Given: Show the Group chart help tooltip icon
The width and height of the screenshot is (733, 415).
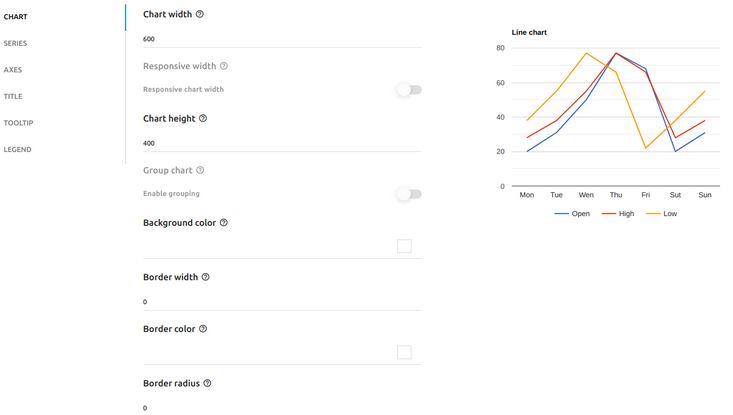Looking at the screenshot, I should click(200, 170).
